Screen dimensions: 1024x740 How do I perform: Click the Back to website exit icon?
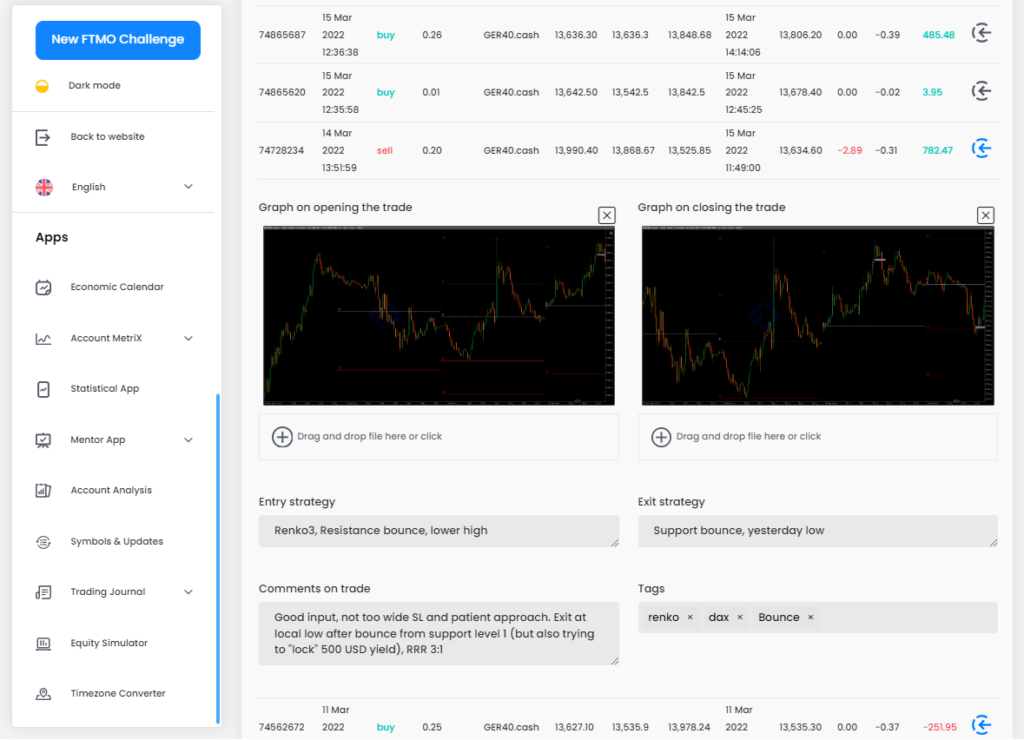pyautogui.click(x=43, y=137)
